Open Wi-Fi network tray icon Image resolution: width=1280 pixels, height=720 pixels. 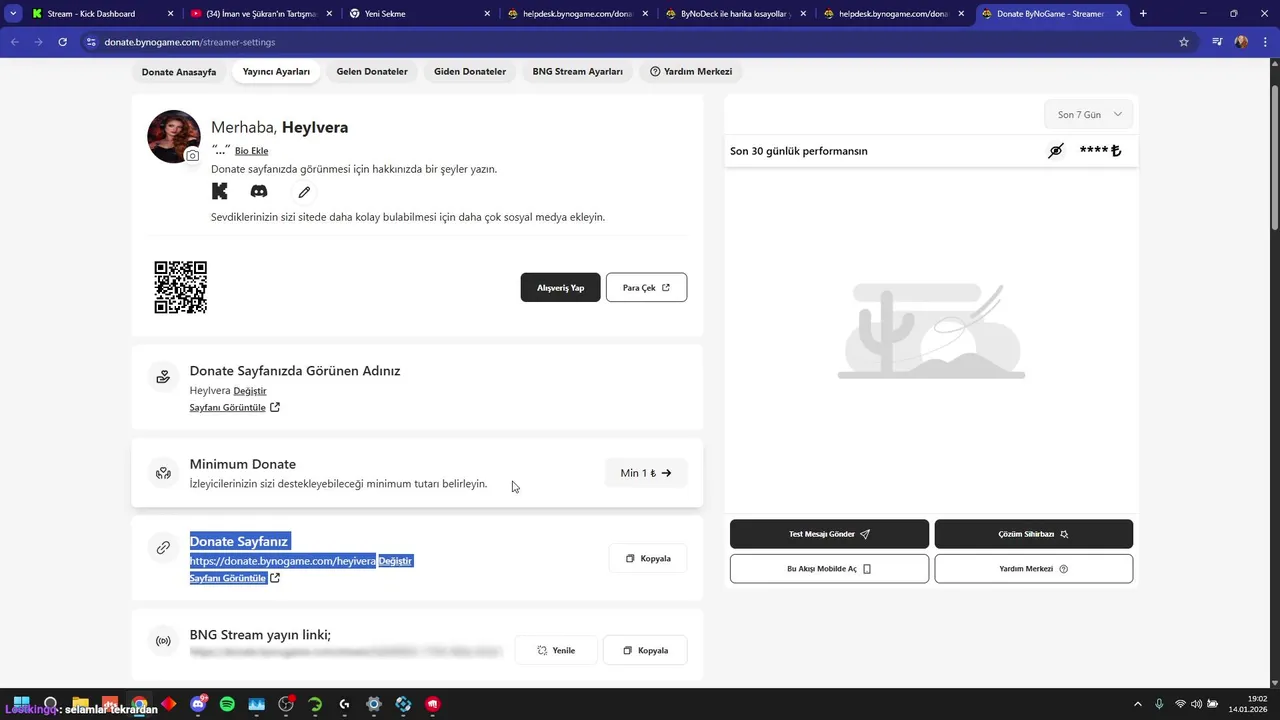click(1181, 704)
